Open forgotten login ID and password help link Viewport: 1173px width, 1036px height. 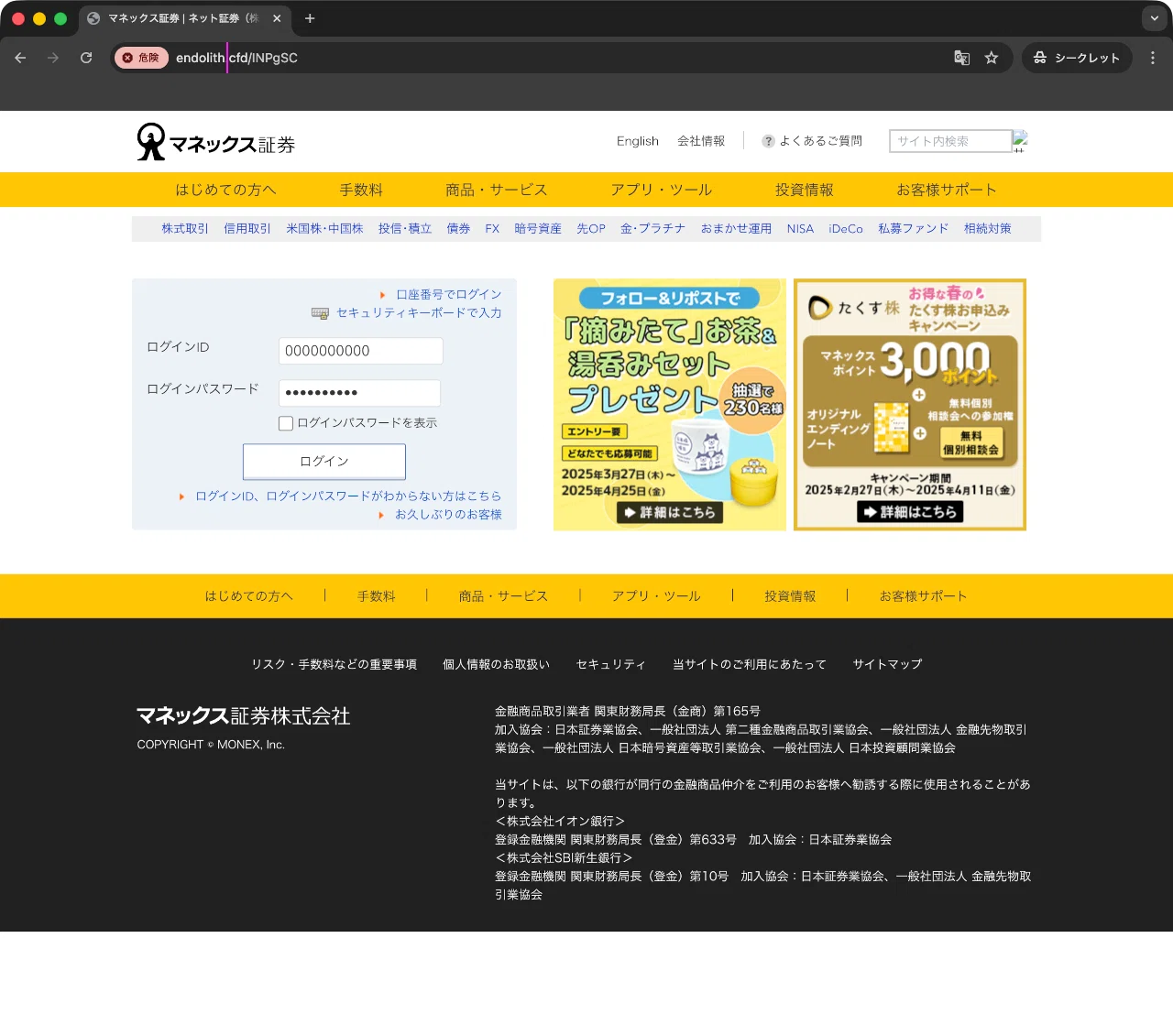(348, 496)
